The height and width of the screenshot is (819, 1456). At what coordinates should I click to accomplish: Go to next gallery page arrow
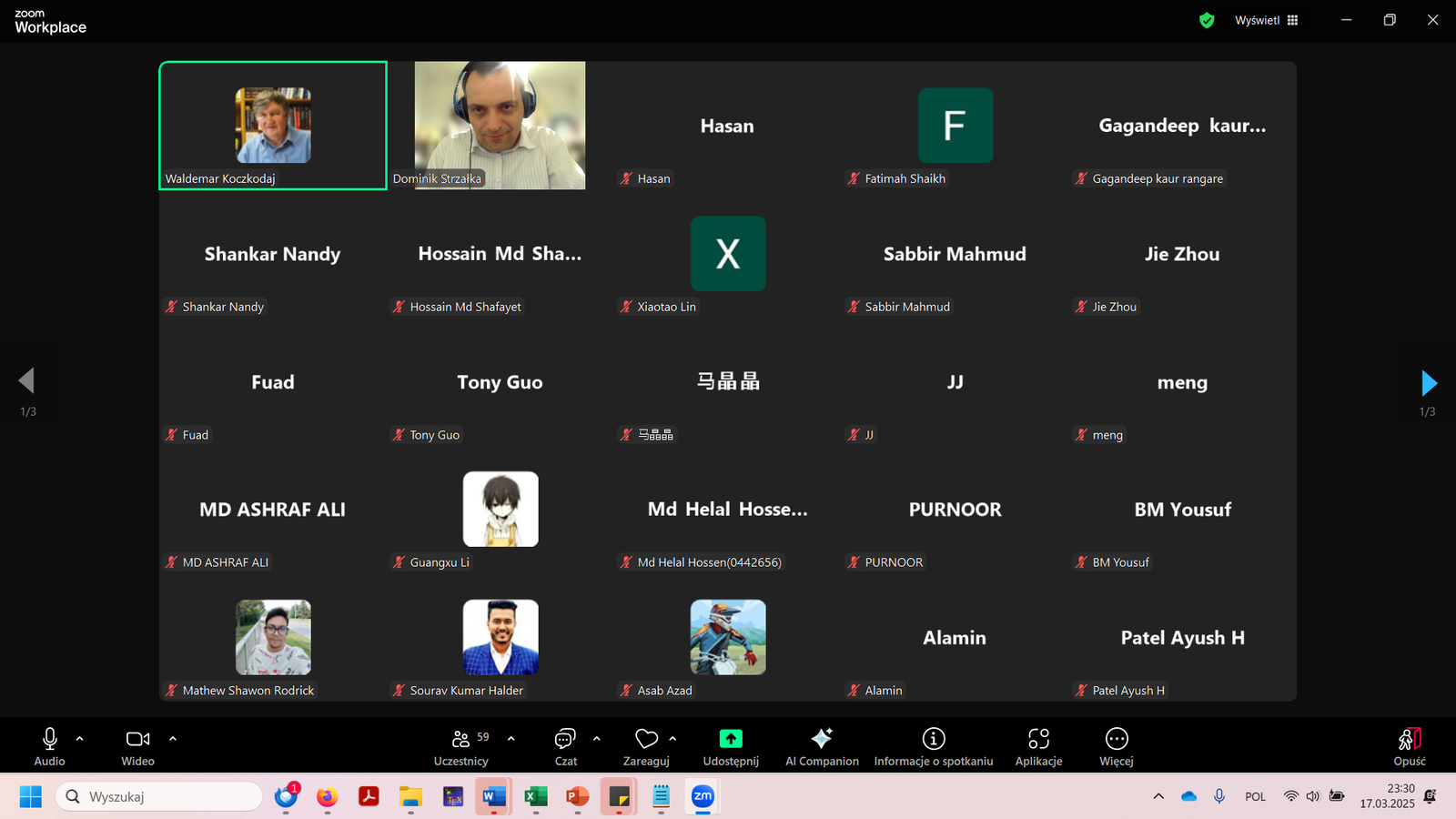tap(1428, 382)
